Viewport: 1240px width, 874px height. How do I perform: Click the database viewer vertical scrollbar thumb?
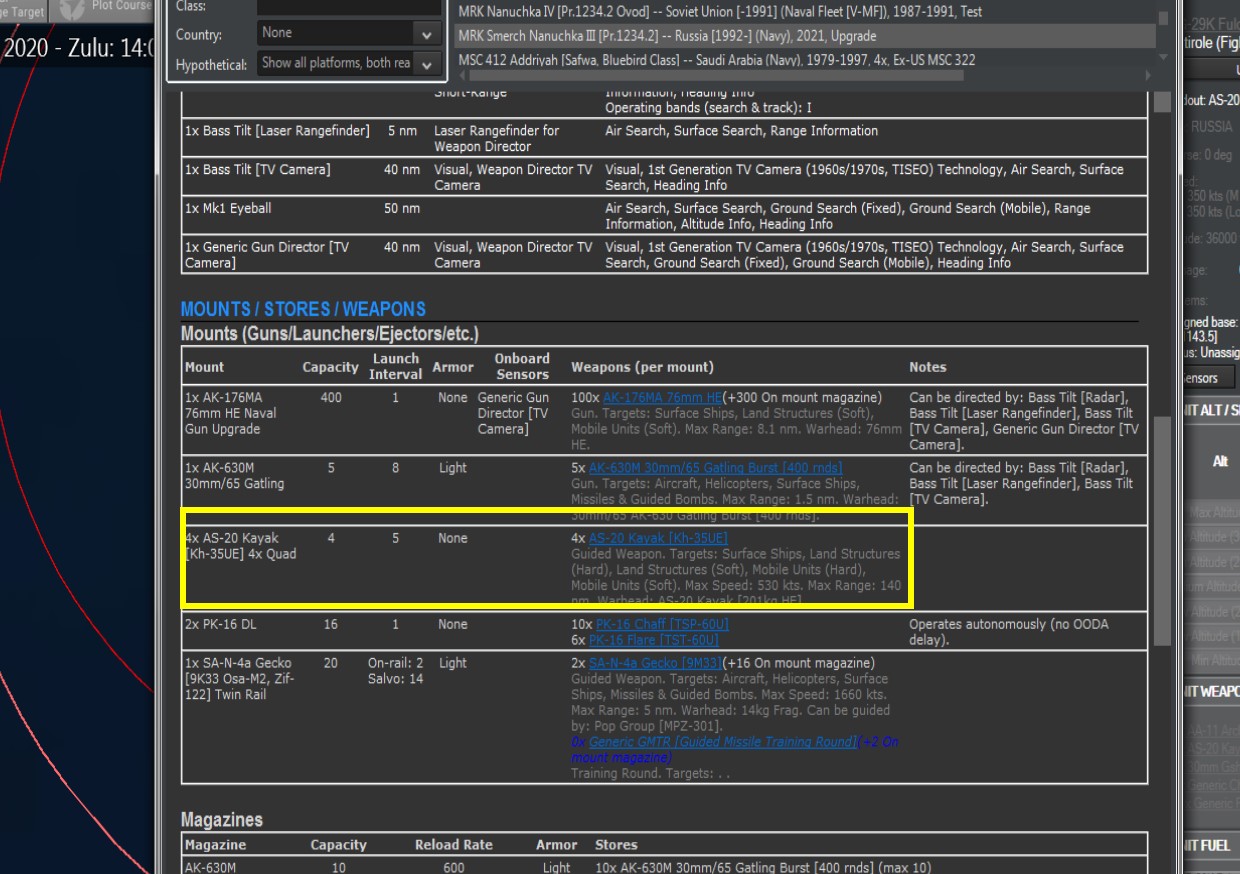pyautogui.click(x=1161, y=531)
